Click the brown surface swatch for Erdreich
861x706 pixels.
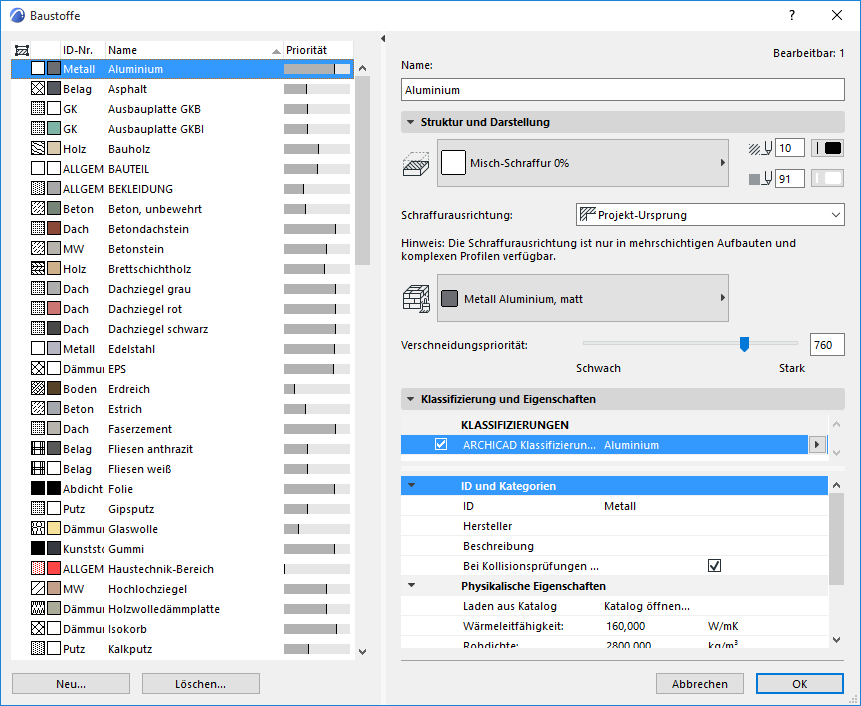54,389
